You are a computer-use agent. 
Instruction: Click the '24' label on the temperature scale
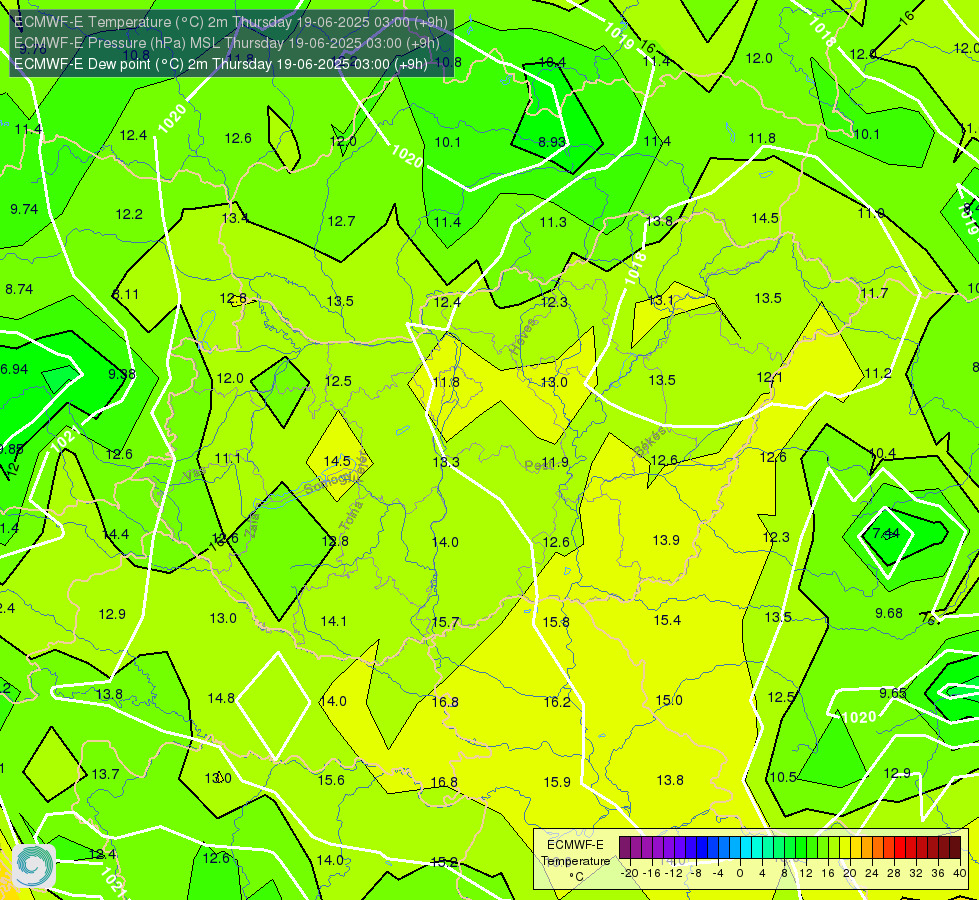(872, 873)
